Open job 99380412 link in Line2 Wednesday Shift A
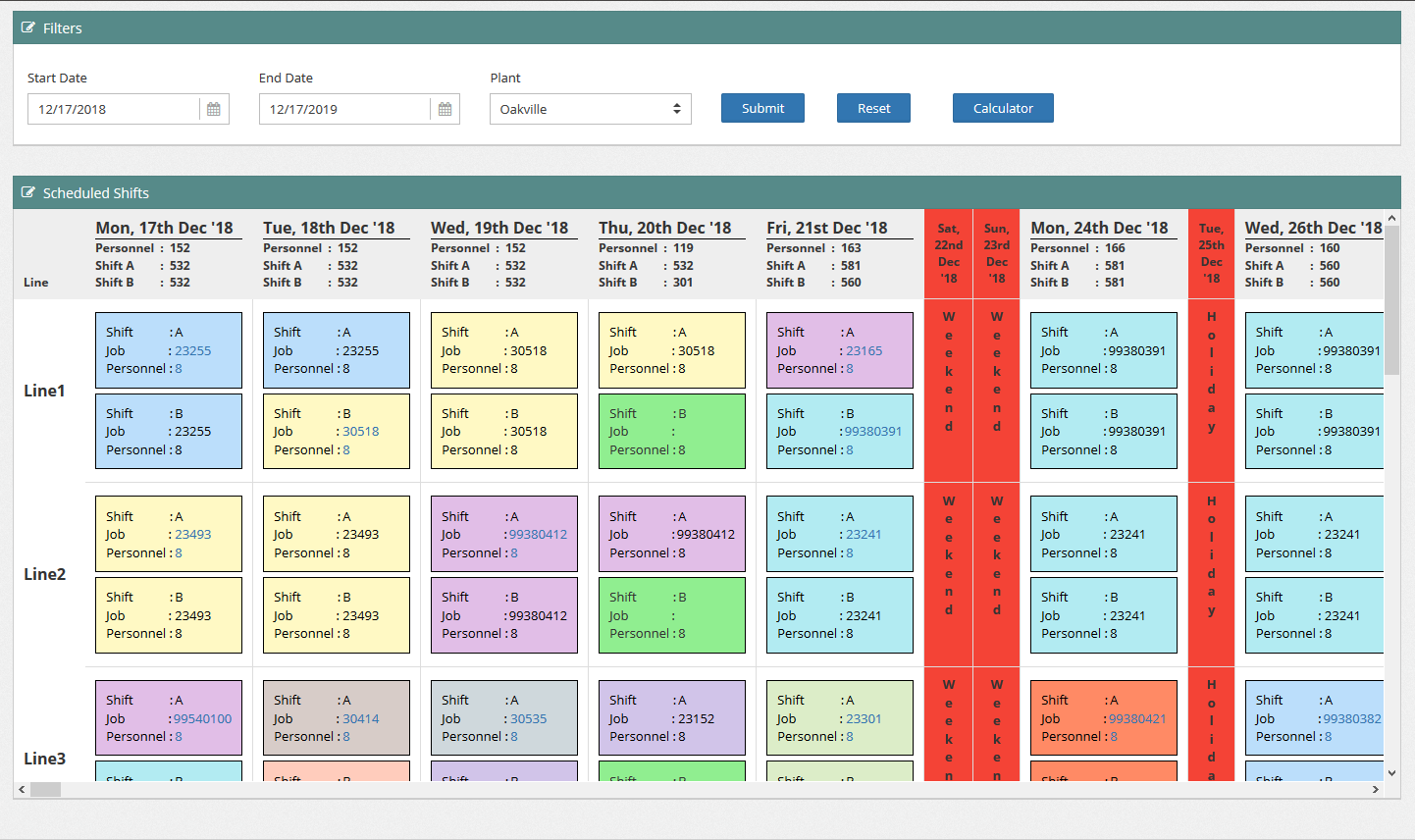 click(x=538, y=534)
